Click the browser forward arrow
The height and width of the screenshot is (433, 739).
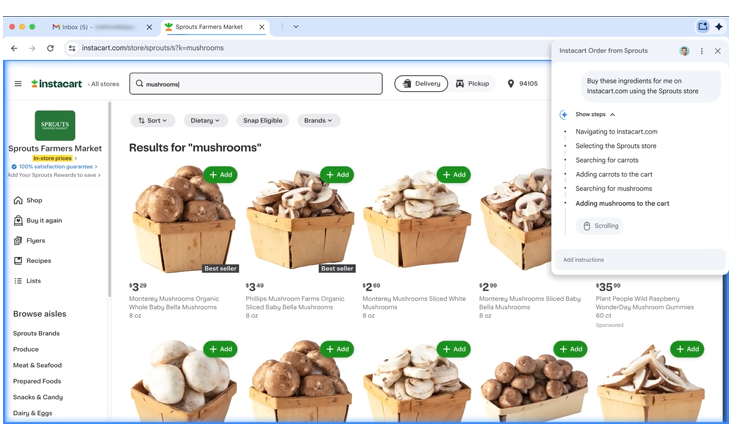click(32, 48)
